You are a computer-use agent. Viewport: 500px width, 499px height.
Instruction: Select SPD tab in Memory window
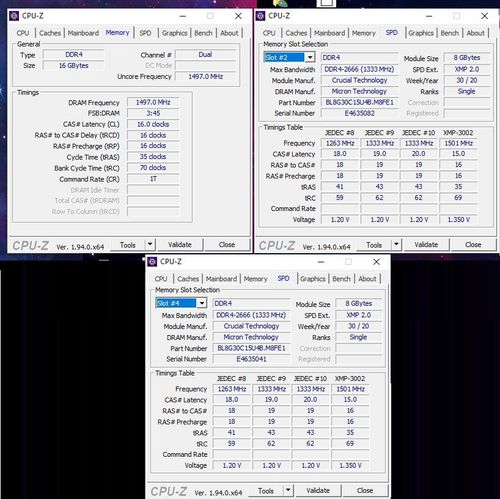pos(145,33)
